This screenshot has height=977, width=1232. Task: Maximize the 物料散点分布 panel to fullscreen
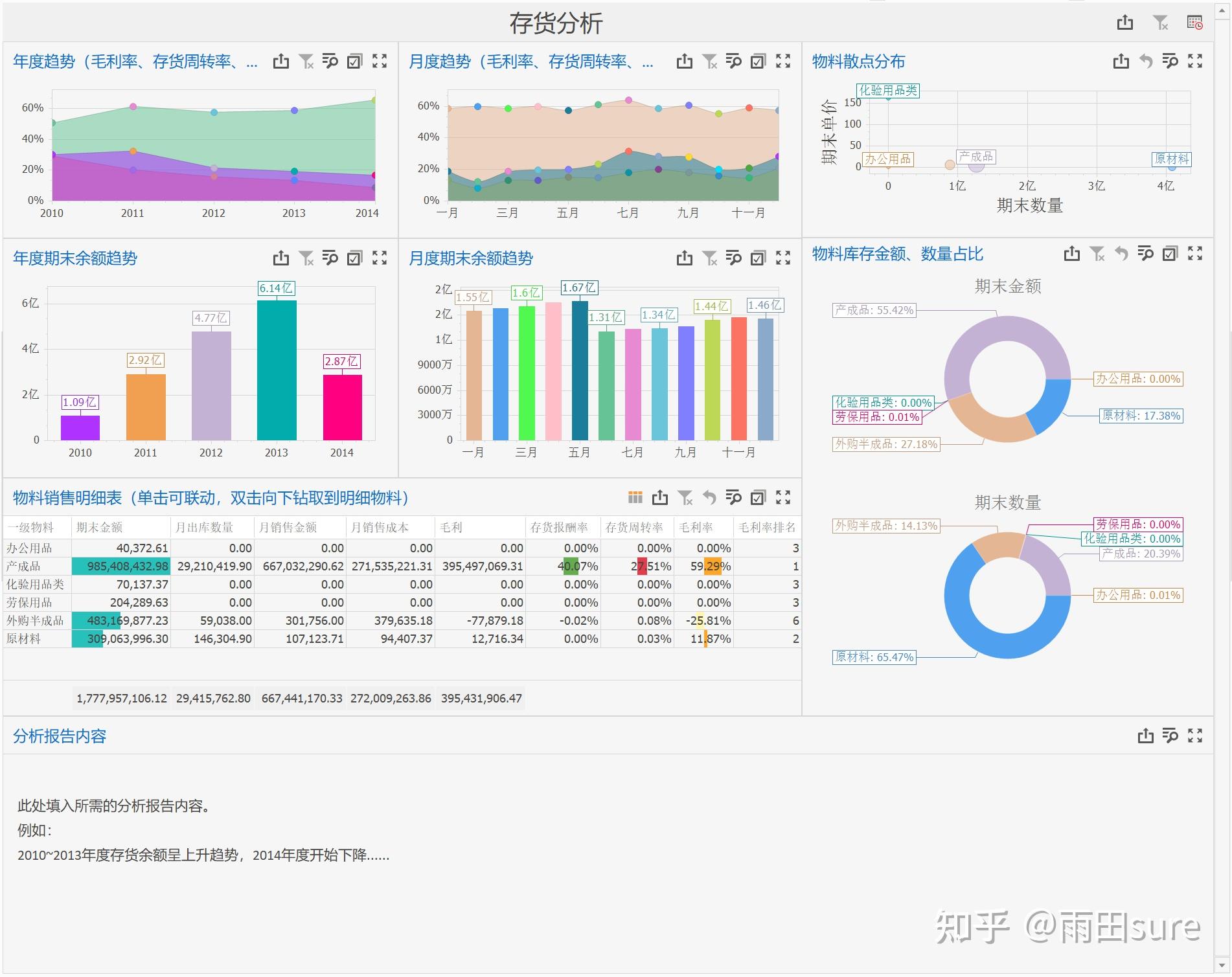click(x=1195, y=62)
